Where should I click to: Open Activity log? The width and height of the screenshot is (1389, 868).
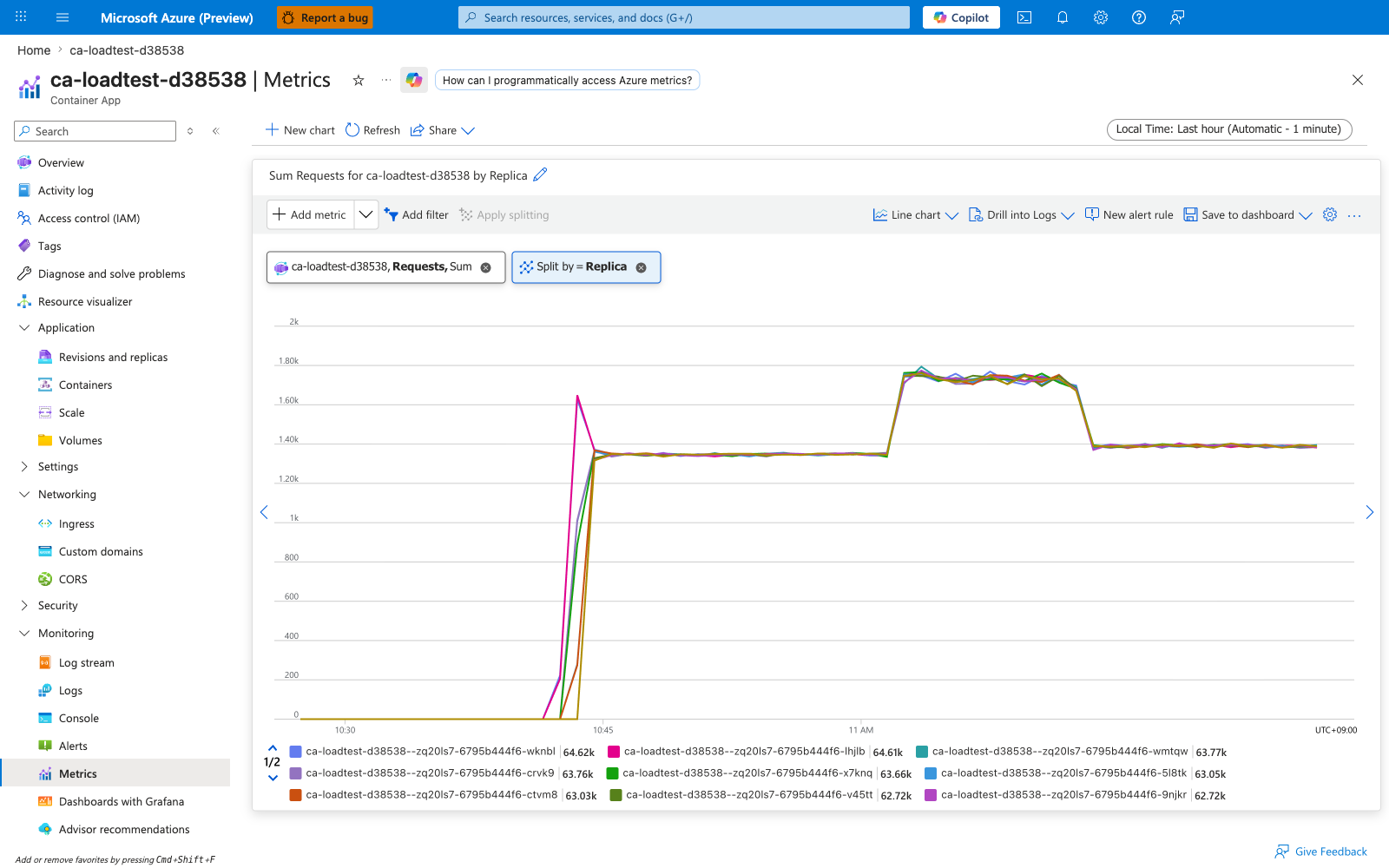(65, 190)
